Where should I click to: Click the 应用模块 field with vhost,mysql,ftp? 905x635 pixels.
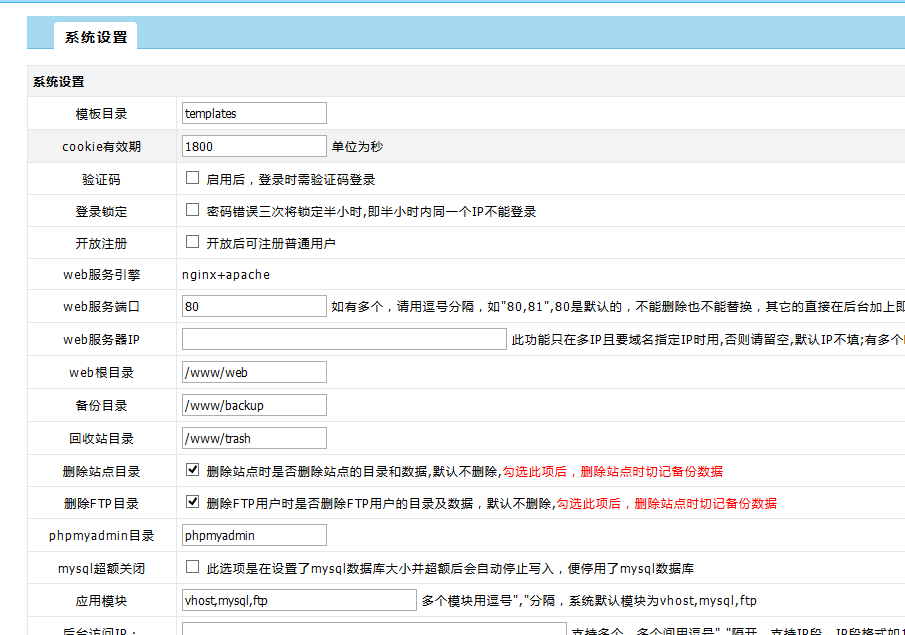pos(299,600)
